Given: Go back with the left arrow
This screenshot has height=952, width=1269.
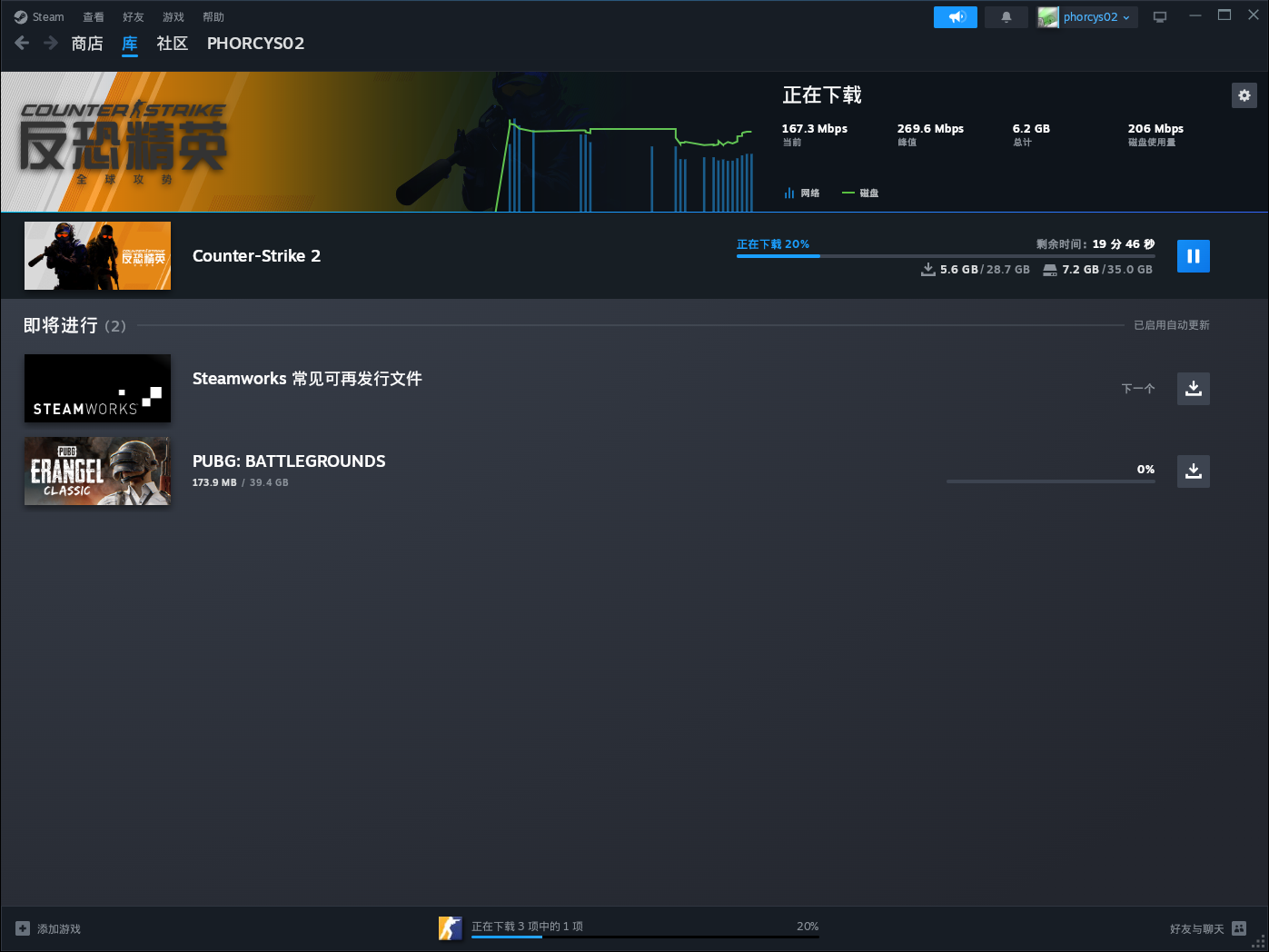Looking at the screenshot, I should [23, 43].
